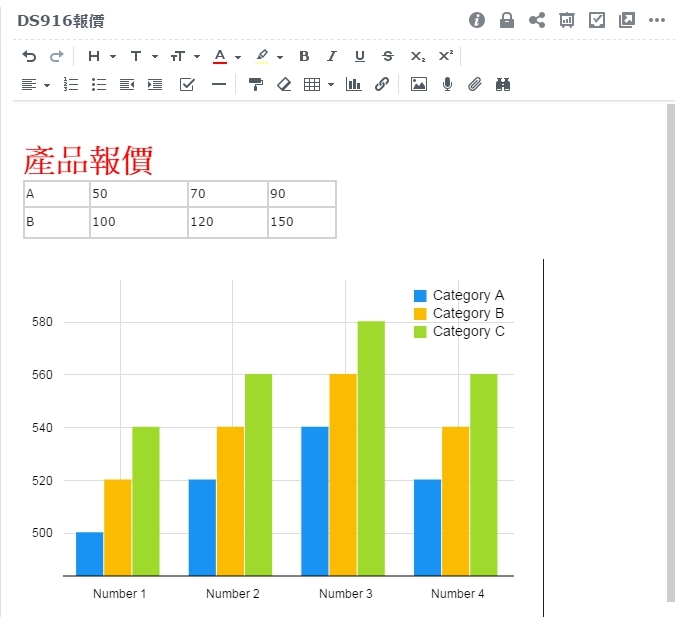Click the insert link icon

coord(381,85)
